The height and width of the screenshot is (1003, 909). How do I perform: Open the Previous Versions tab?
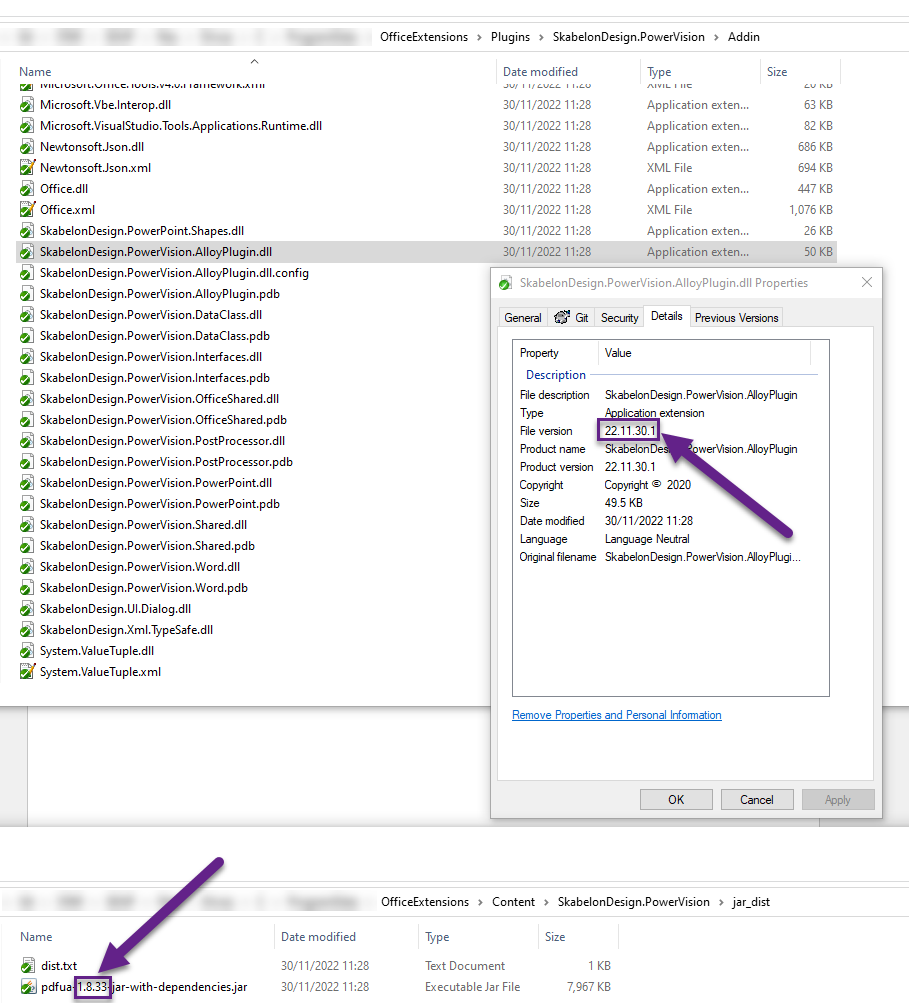click(736, 318)
